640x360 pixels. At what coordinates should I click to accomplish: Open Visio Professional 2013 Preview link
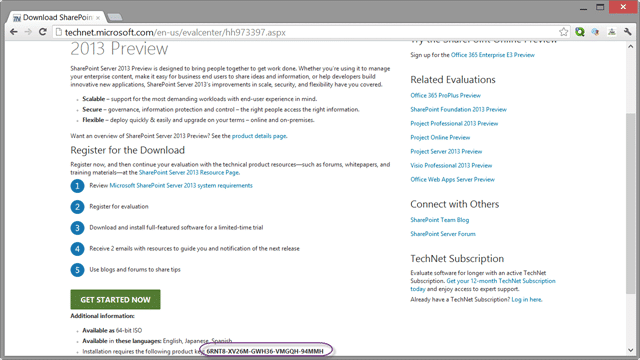(451, 165)
